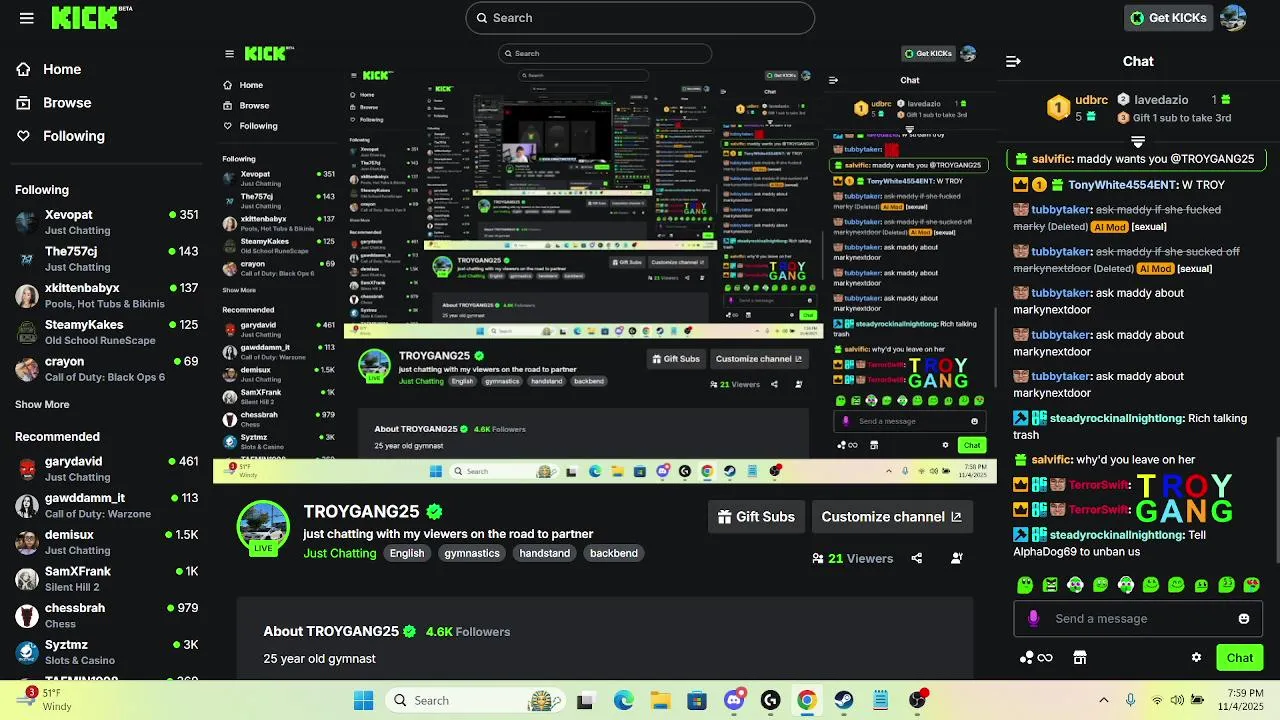
Task: Collapse the chat panel using arrow icon
Action: (x=1013, y=61)
